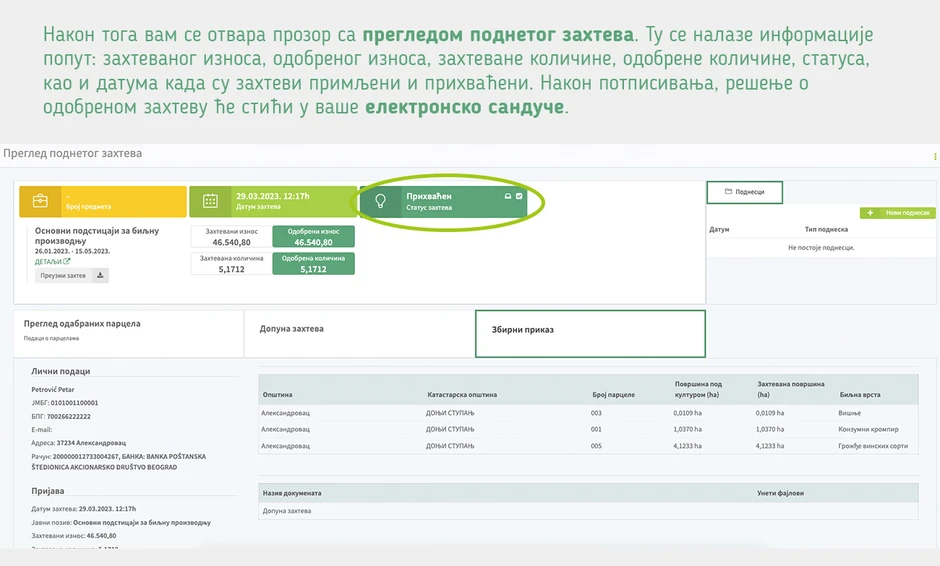Open the ДЕТАЉИ link
Screen dimensions: 940x566
tap(52, 262)
